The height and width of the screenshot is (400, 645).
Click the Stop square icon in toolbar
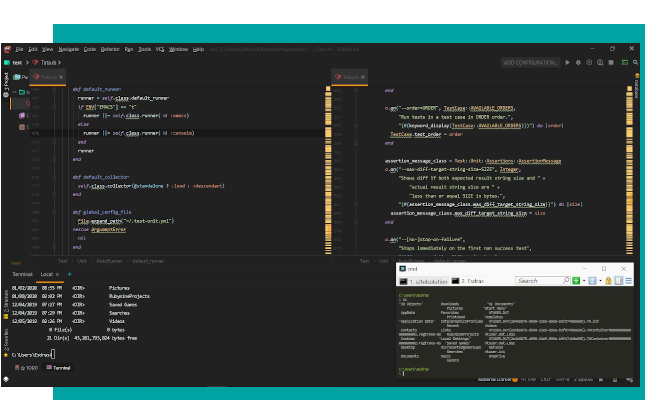[x=611, y=63]
